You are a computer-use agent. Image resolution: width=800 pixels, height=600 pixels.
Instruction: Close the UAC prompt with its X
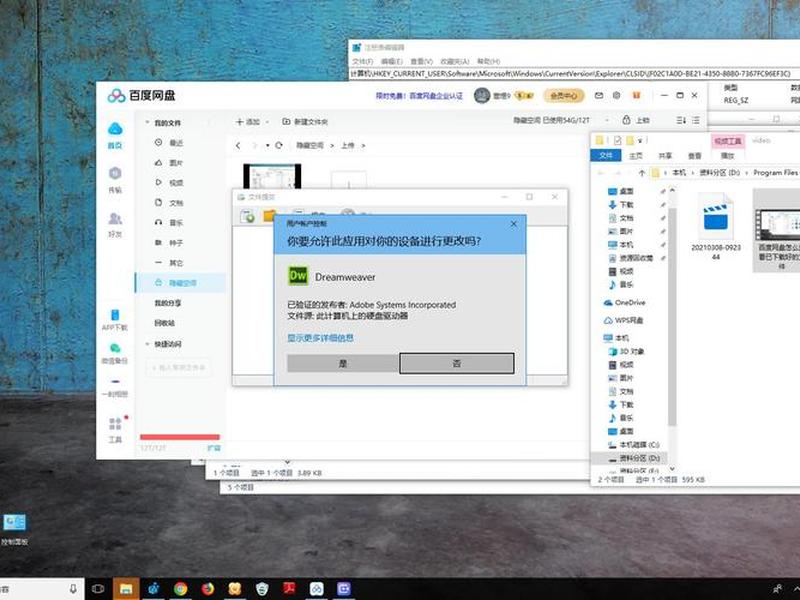[x=514, y=224]
